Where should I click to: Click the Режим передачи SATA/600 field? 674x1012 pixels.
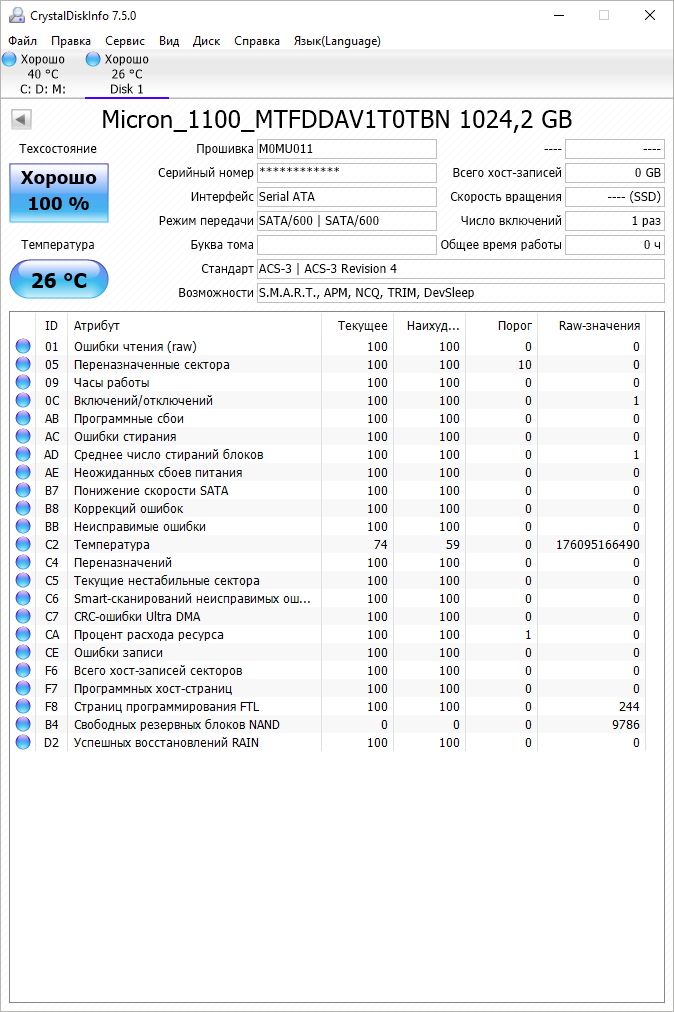pos(347,221)
